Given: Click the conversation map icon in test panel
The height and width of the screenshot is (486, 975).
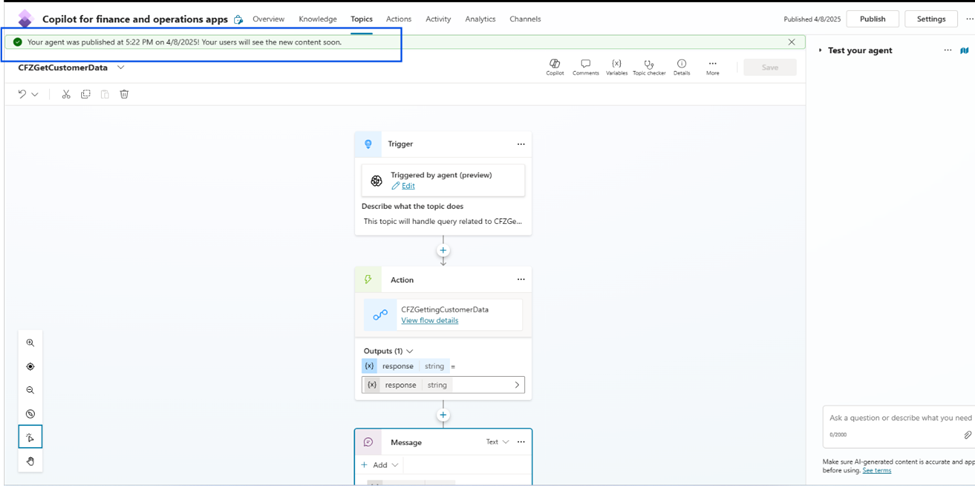Looking at the screenshot, I should click(x=964, y=50).
